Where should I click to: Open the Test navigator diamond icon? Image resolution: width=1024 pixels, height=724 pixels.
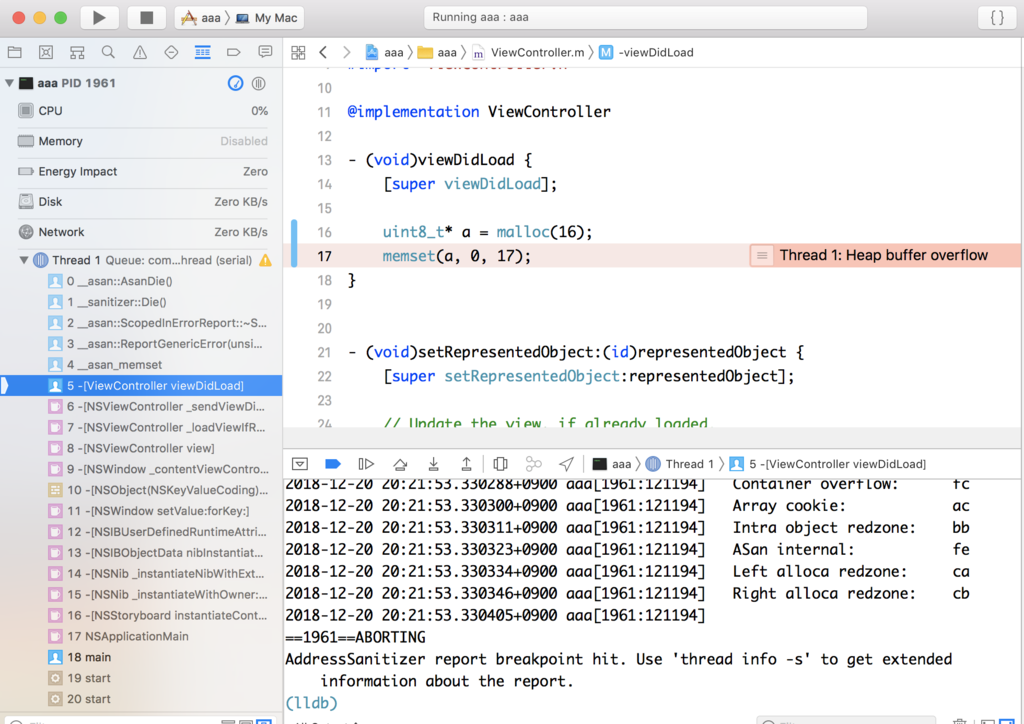tap(171, 52)
